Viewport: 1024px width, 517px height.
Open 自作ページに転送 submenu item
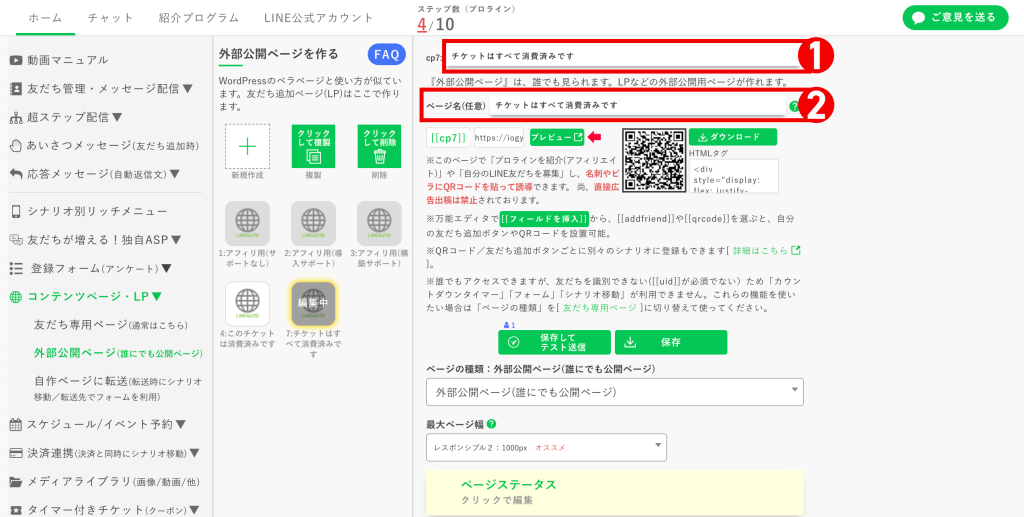tap(118, 388)
